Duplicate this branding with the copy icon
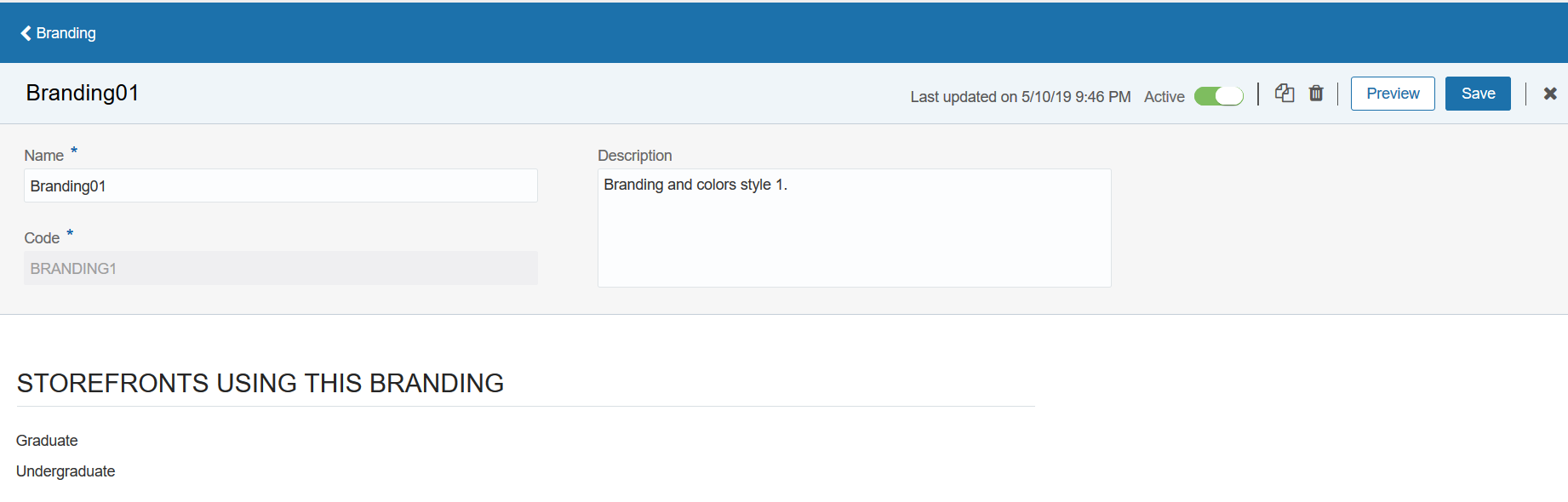 click(x=1284, y=93)
